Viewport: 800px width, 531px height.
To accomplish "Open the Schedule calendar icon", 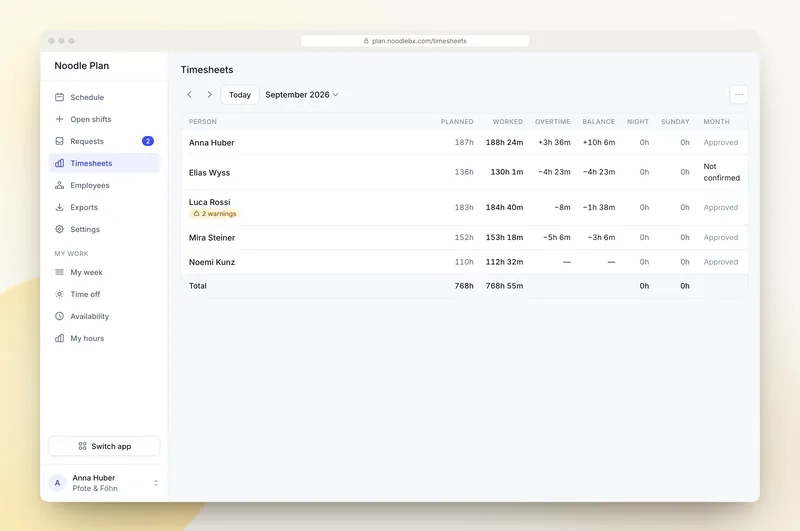I will (59, 97).
